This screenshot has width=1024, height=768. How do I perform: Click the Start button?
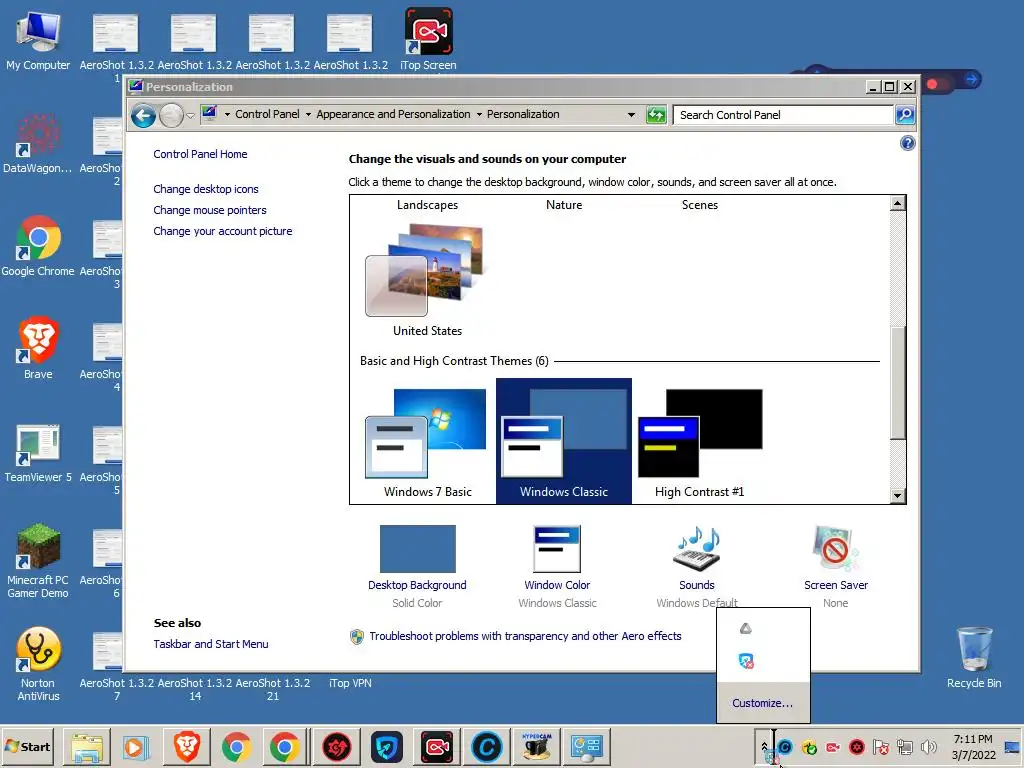(x=27, y=746)
